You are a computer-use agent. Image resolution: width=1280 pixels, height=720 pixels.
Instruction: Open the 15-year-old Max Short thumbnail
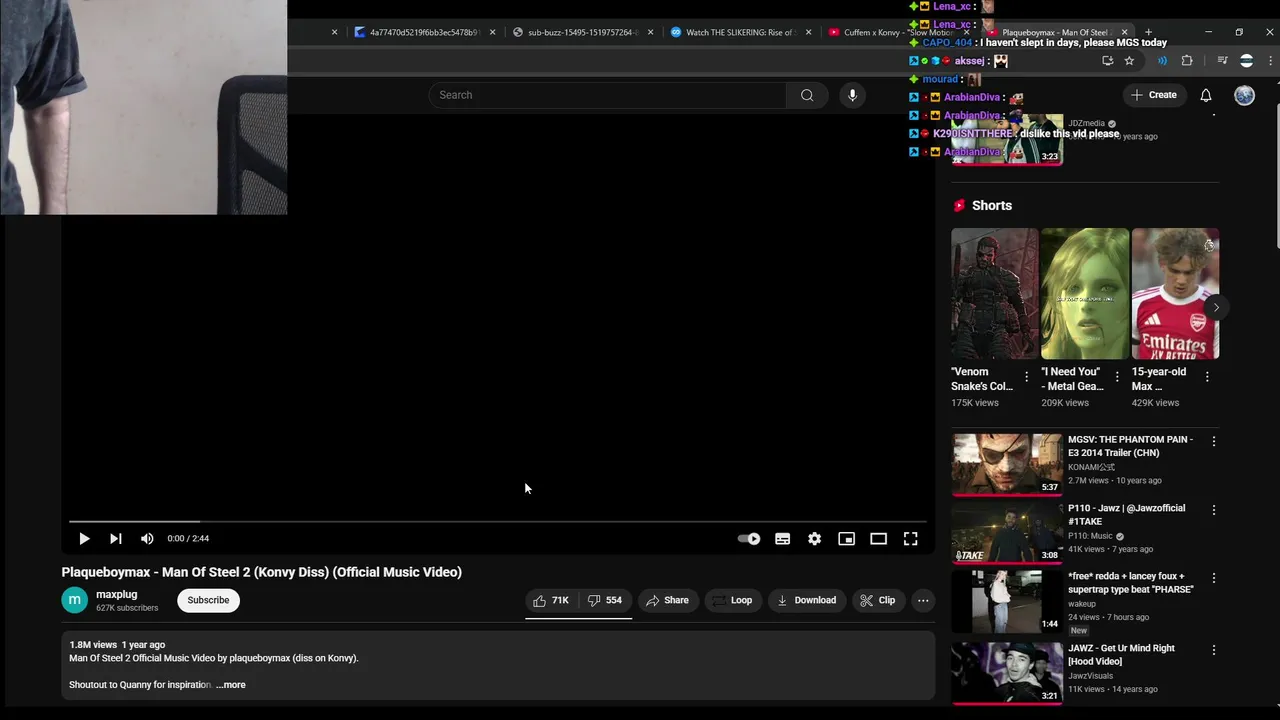(x=1175, y=293)
